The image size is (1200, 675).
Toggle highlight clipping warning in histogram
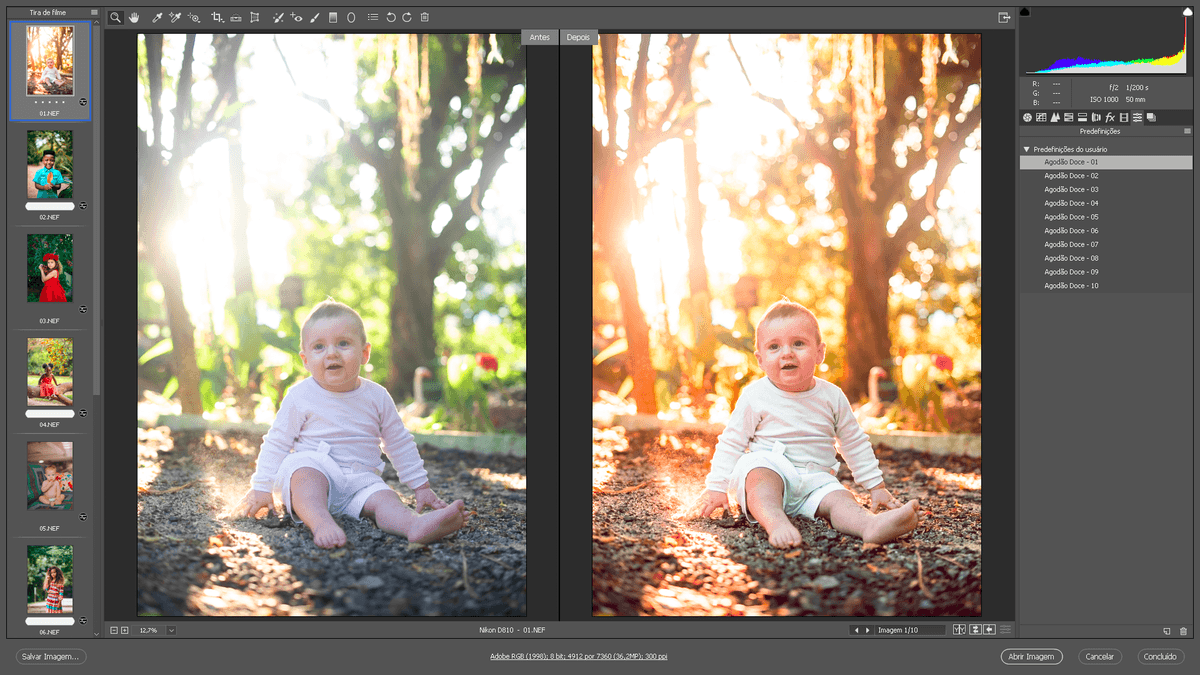tap(1188, 11)
